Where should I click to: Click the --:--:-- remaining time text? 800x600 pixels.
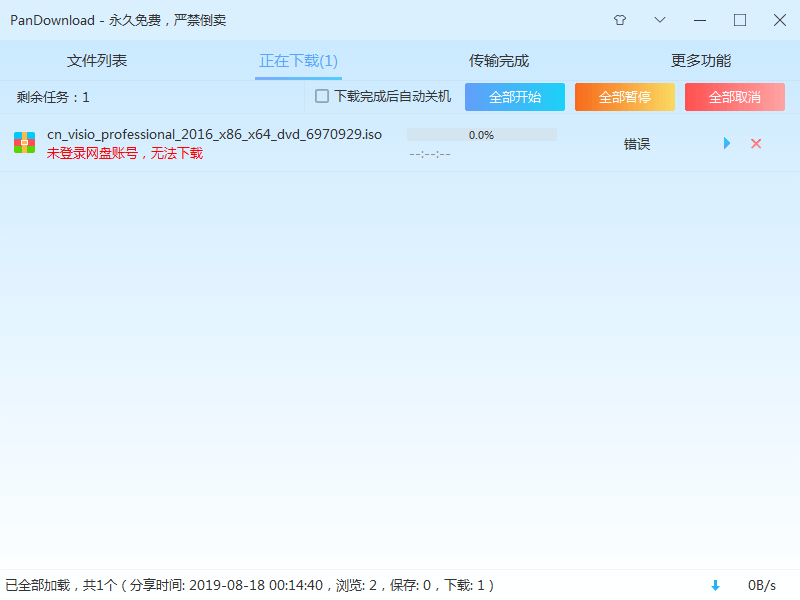point(430,154)
